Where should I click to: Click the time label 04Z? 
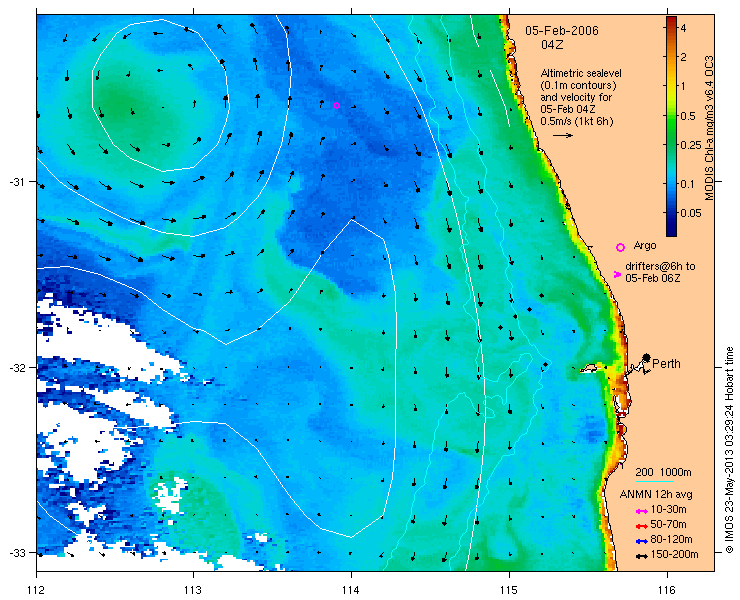pos(552,45)
